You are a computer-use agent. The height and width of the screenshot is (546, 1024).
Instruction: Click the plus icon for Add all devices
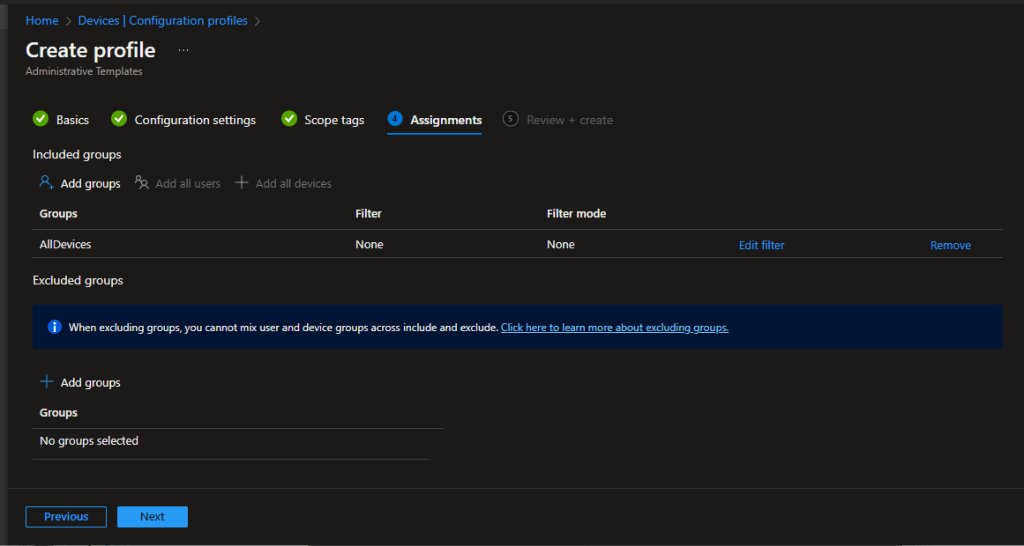coord(241,183)
